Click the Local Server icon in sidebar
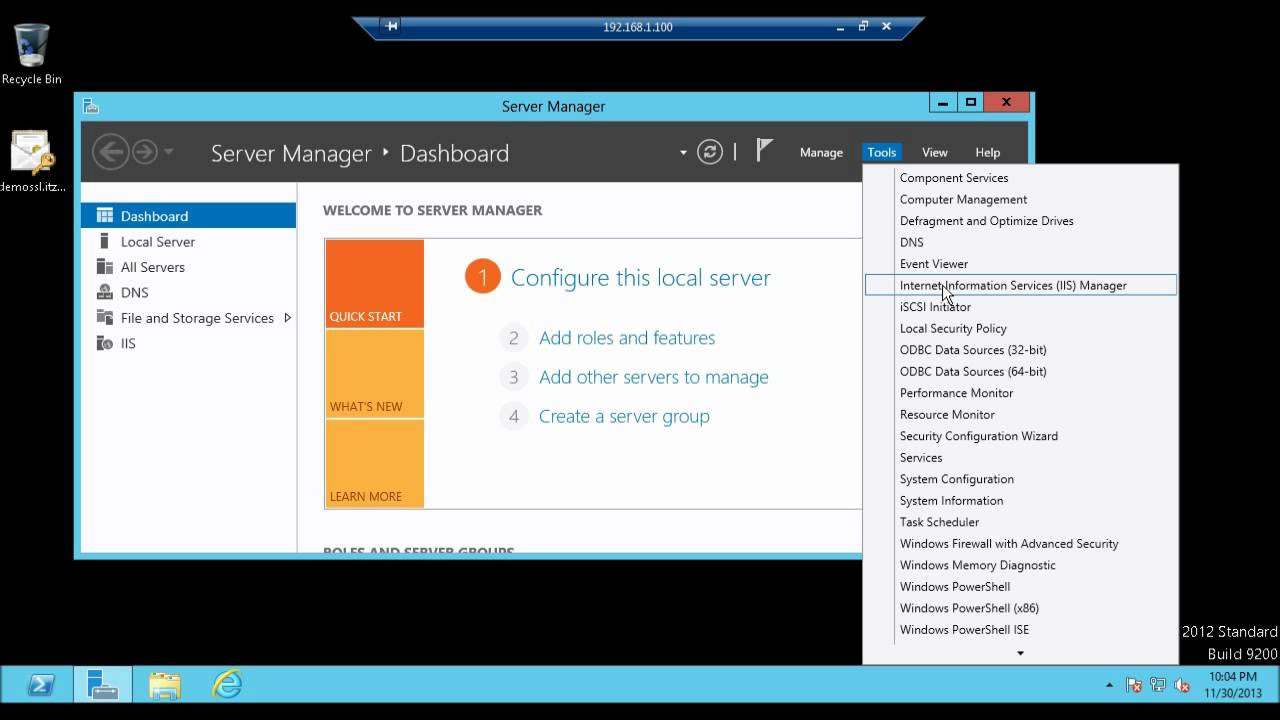The image size is (1280, 720). click(104, 241)
